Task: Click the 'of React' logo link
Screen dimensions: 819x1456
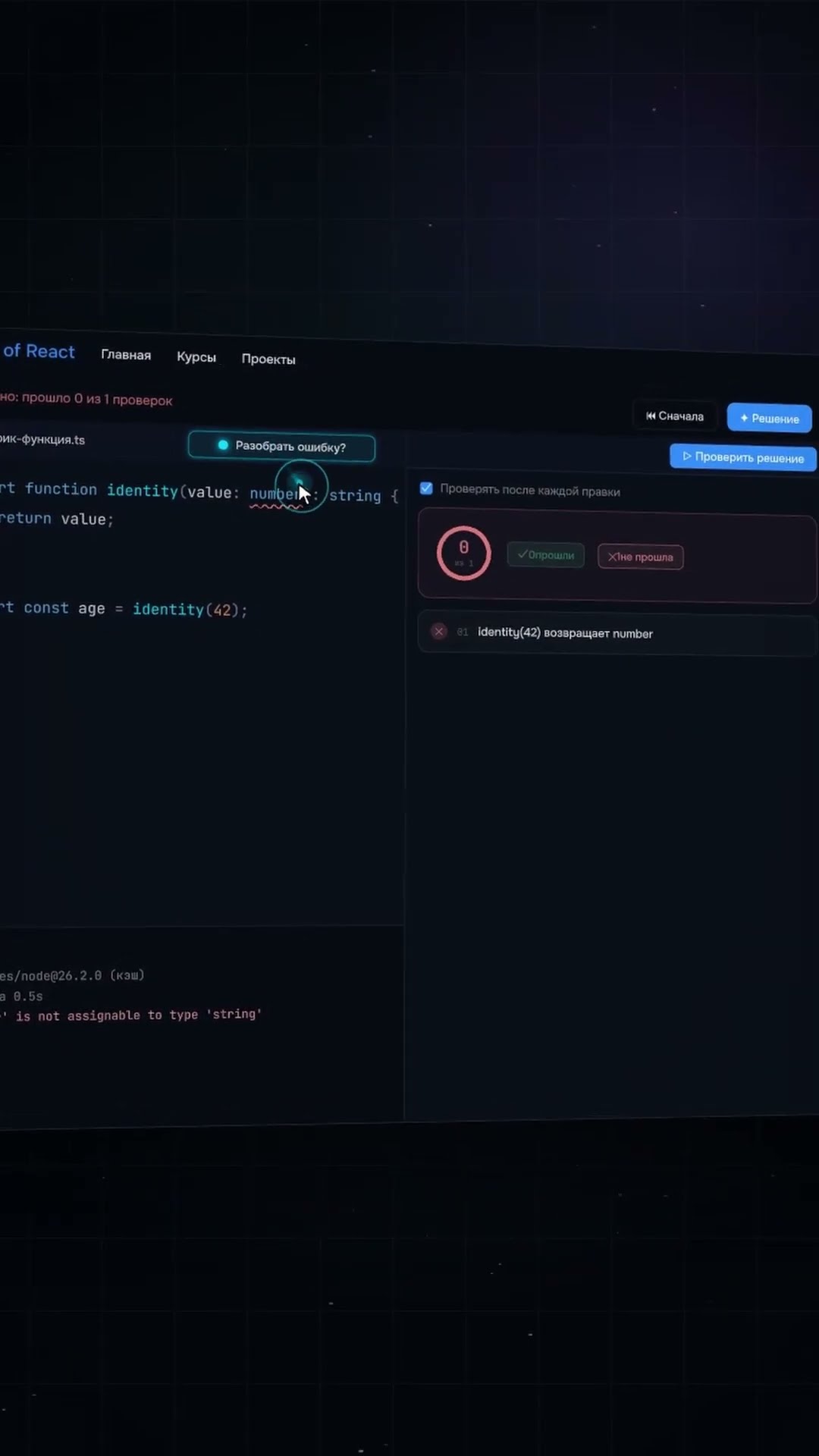Action: (38, 351)
